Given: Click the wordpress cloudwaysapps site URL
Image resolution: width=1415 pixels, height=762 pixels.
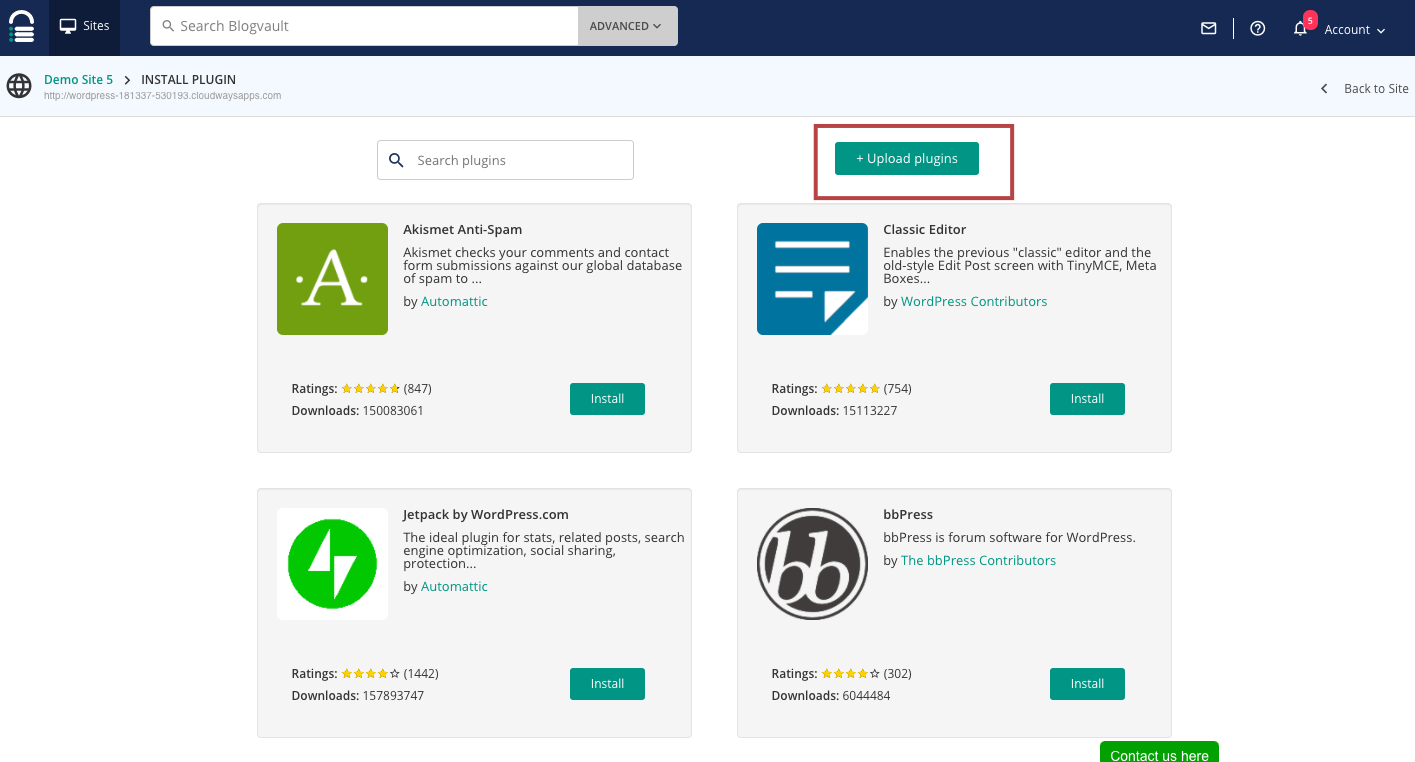Looking at the screenshot, I should pyautogui.click(x=162, y=96).
